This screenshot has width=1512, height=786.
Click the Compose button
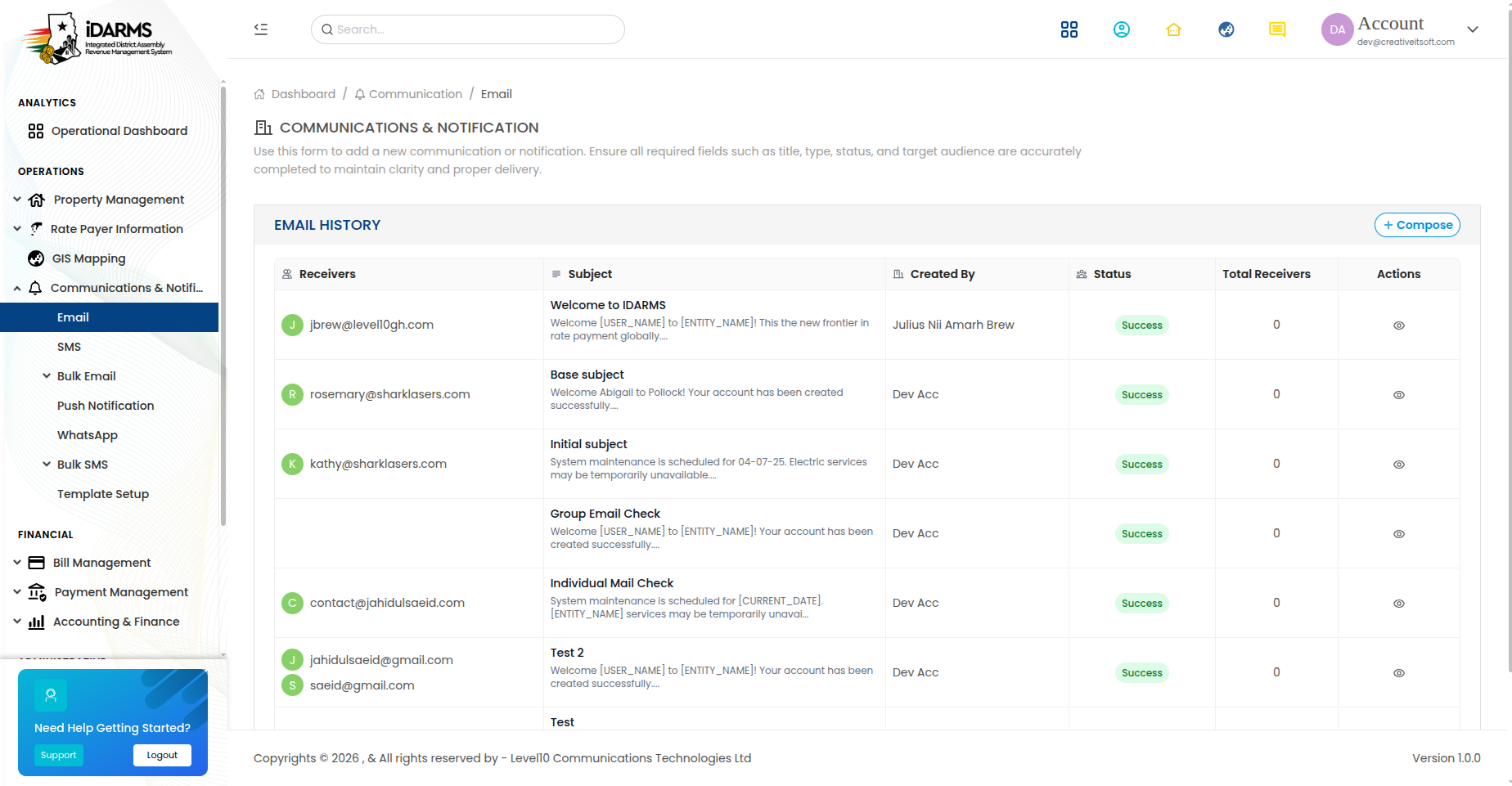1417,225
